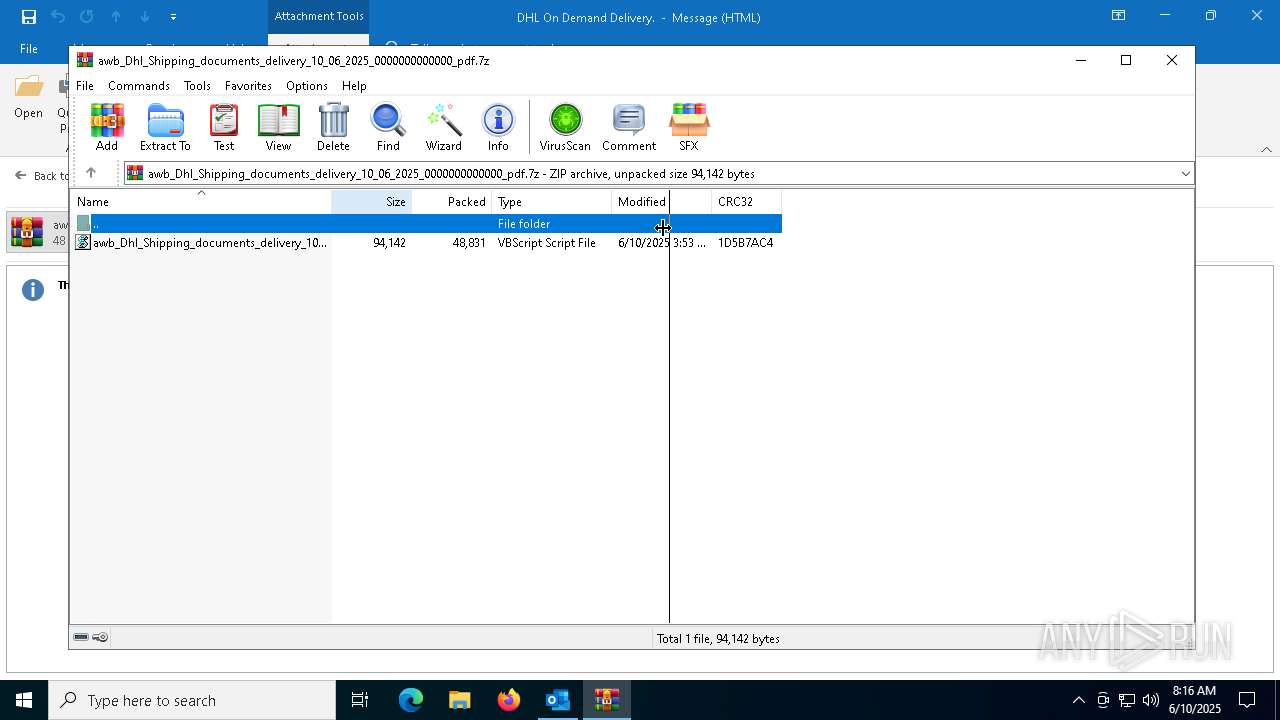Sort by the Name column header
The width and height of the screenshot is (1280, 720).
tap(201, 202)
